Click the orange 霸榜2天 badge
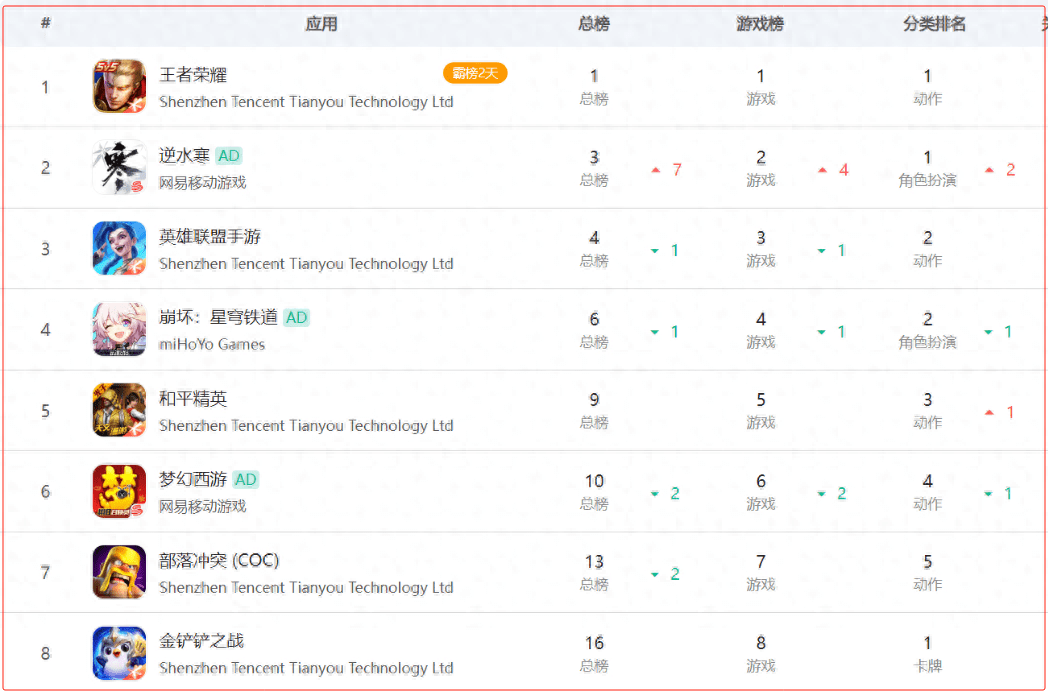 (475, 73)
